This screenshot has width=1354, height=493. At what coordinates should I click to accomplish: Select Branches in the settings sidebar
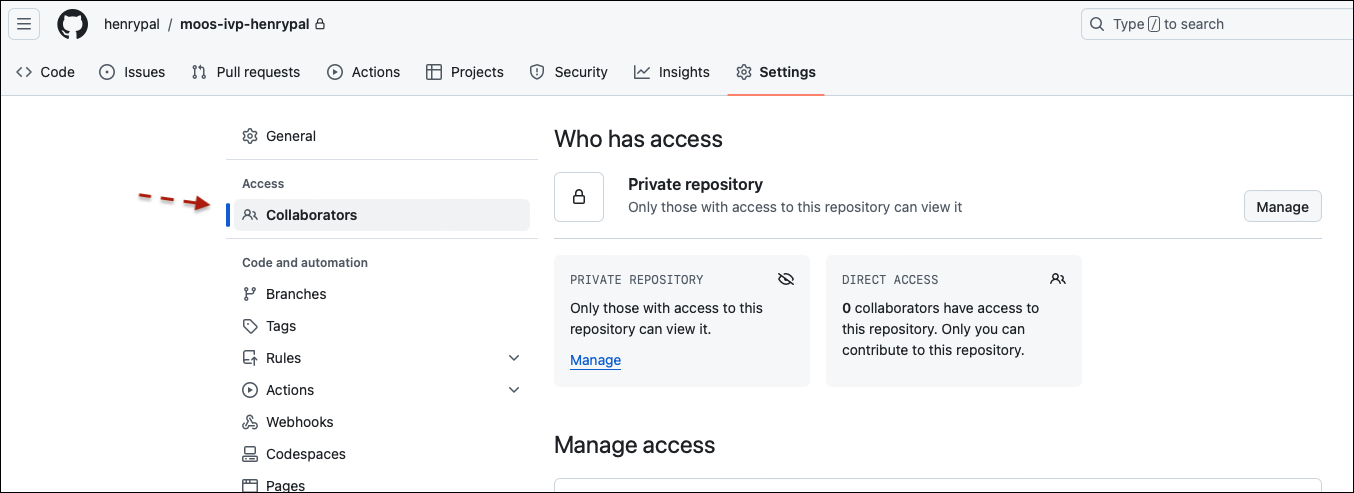tap(296, 294)
